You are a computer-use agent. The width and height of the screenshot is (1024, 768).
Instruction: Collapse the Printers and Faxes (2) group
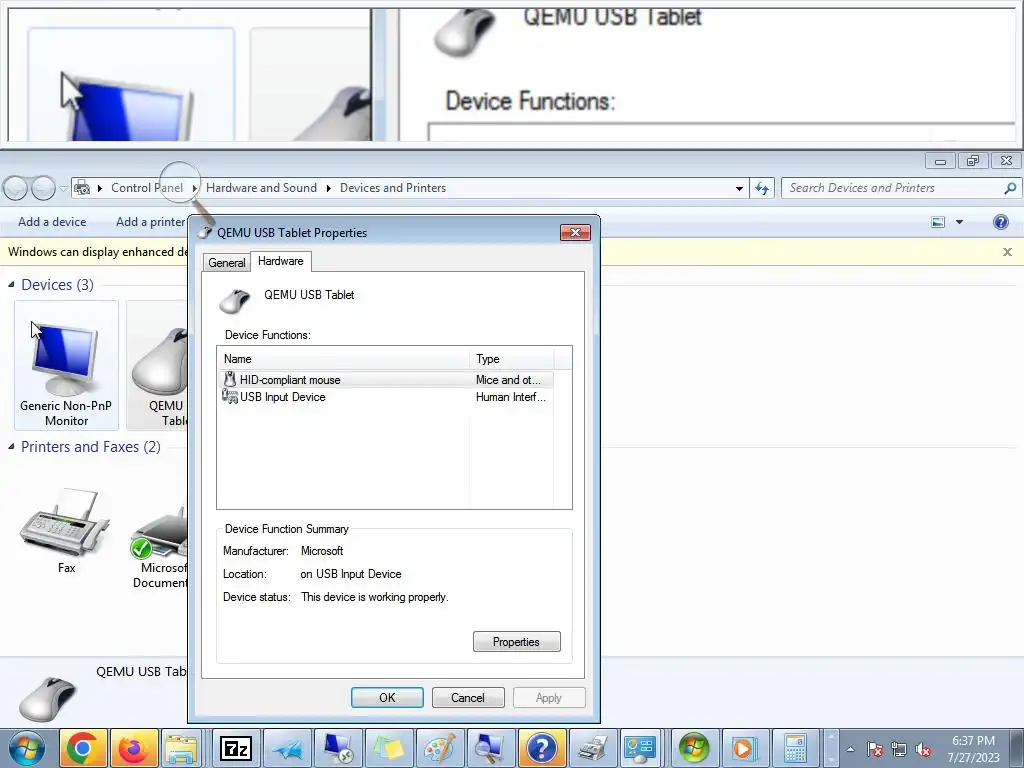click(x=11, y=447)
